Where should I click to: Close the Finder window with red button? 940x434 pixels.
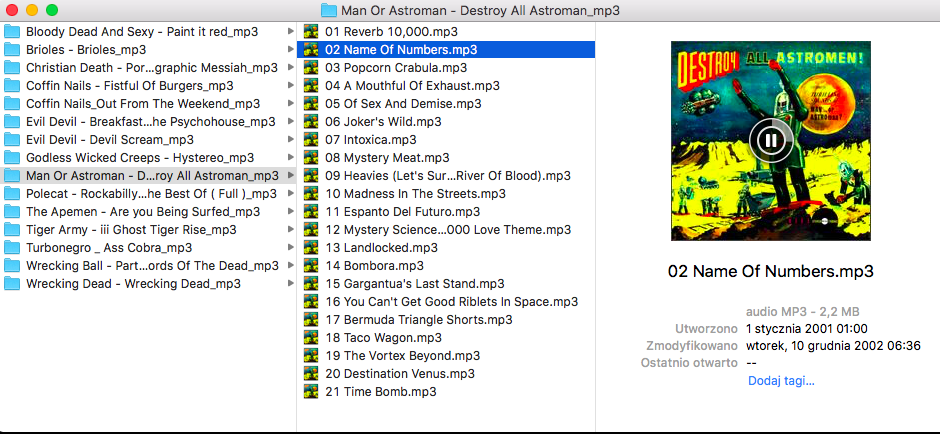click(12, 10)
